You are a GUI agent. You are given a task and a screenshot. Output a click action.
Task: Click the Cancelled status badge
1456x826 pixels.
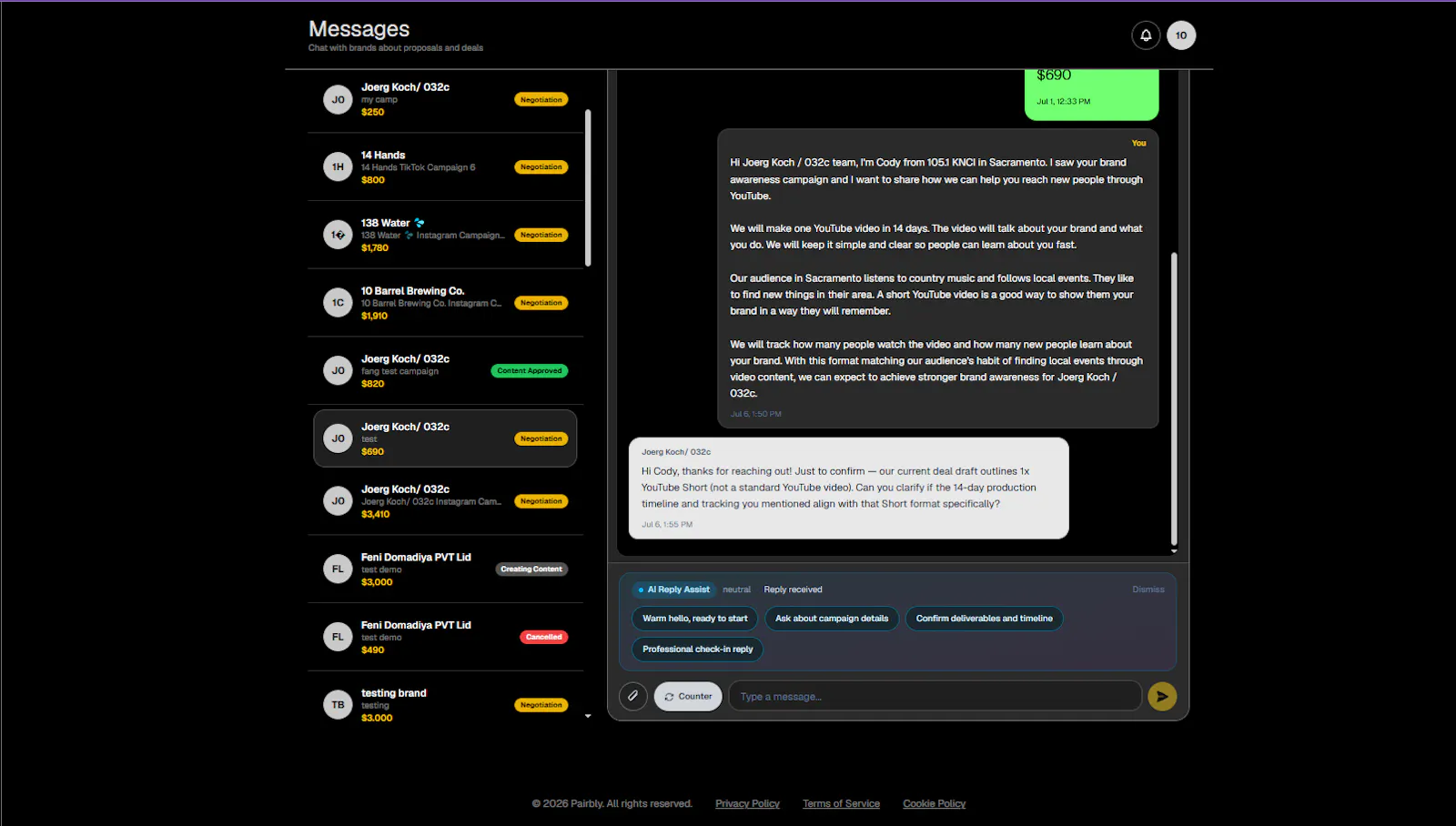(x=544, y=637)
